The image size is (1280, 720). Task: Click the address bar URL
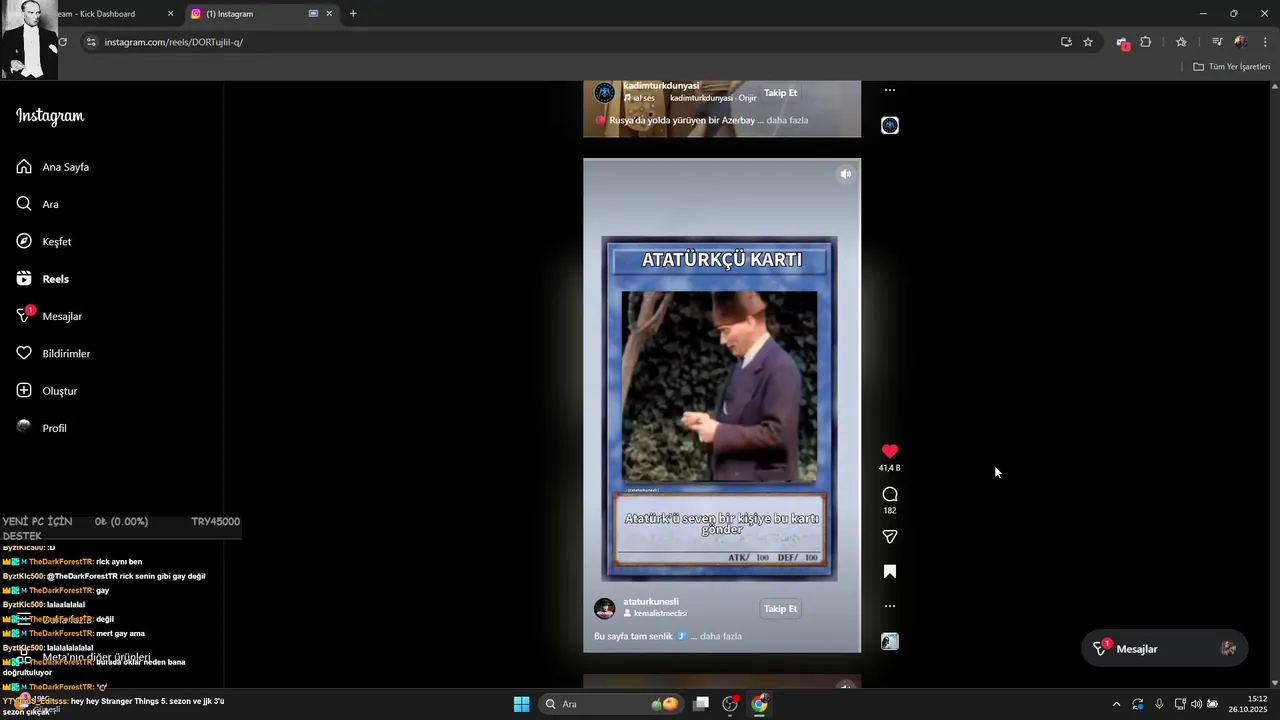tap(174, 42)
